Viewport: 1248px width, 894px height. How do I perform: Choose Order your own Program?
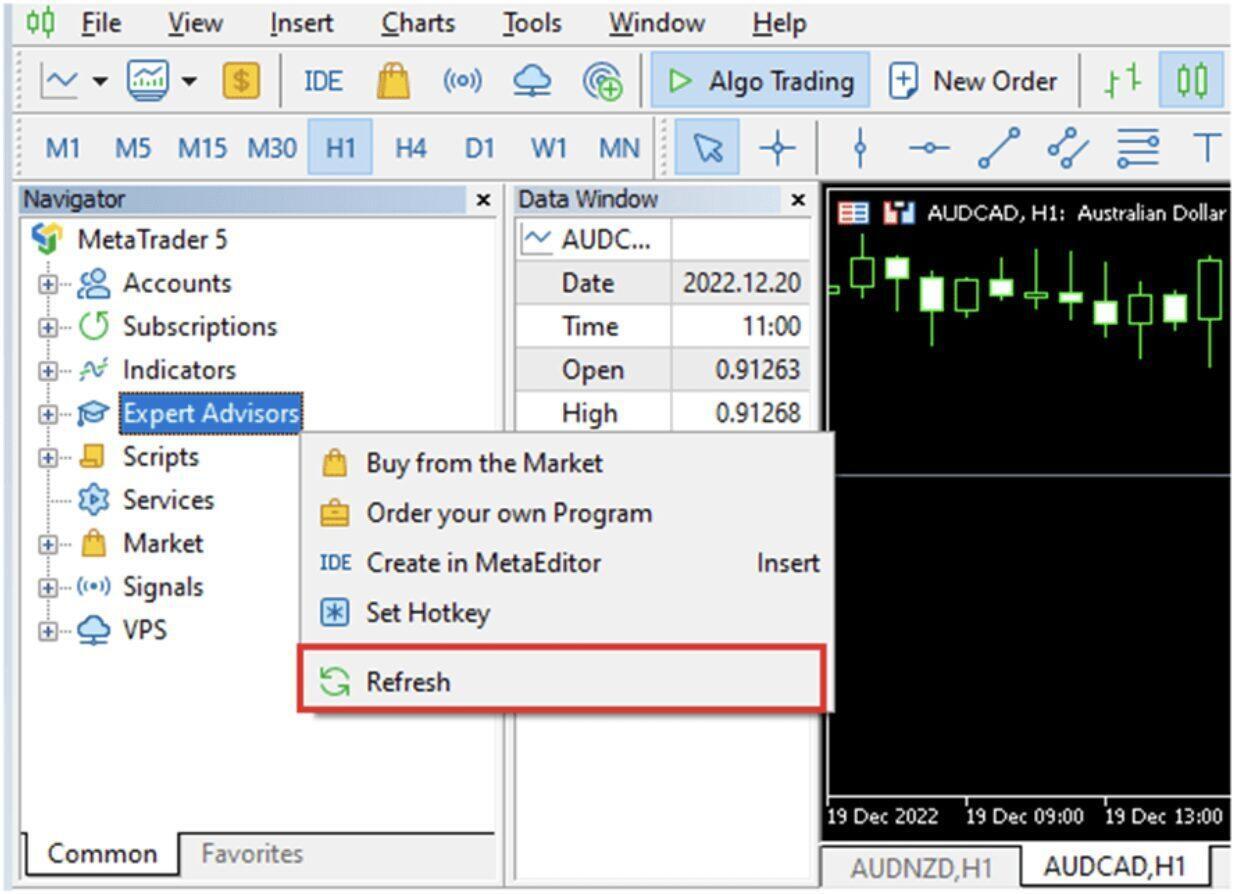(566, 513)
